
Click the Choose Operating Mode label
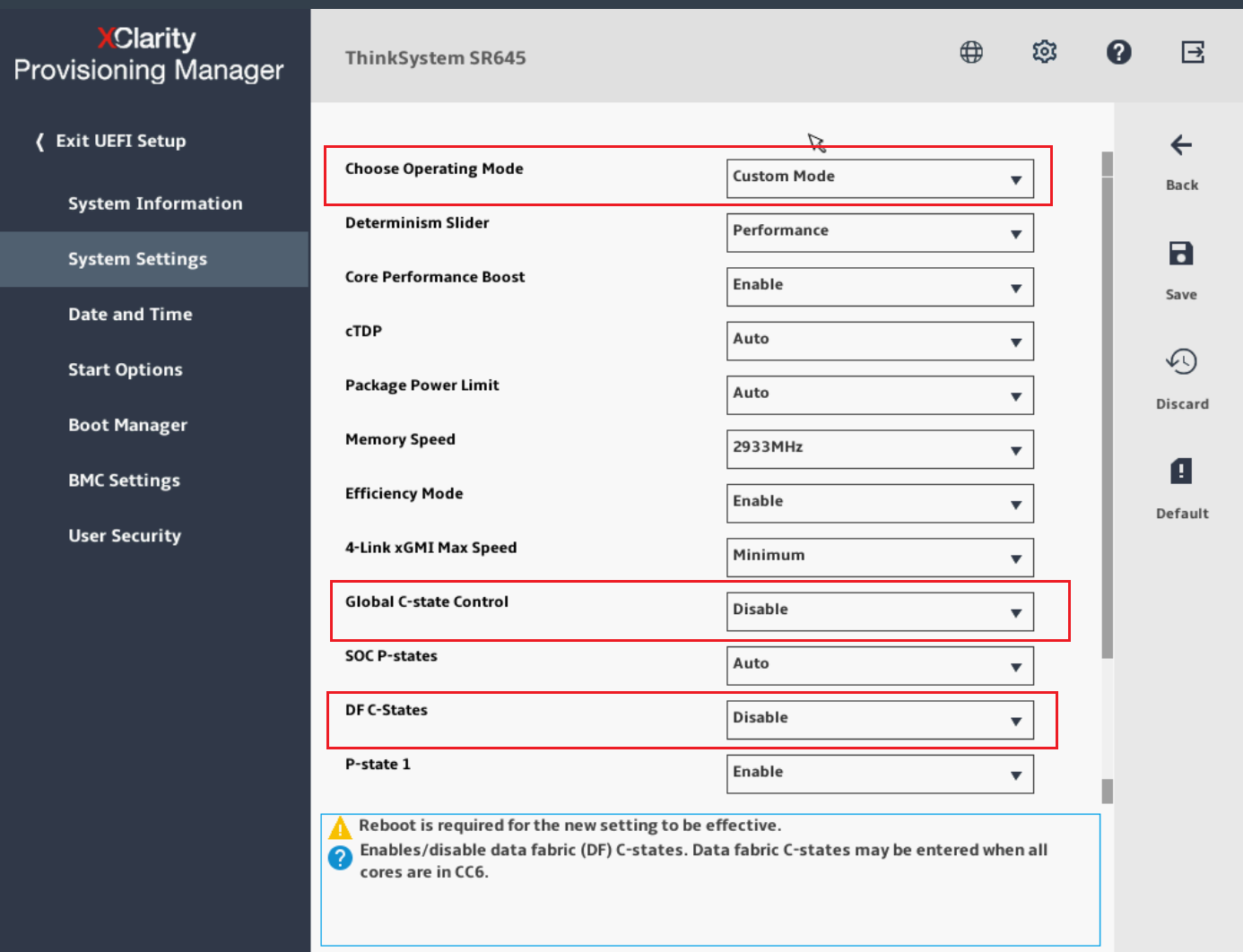pos(434,169)
